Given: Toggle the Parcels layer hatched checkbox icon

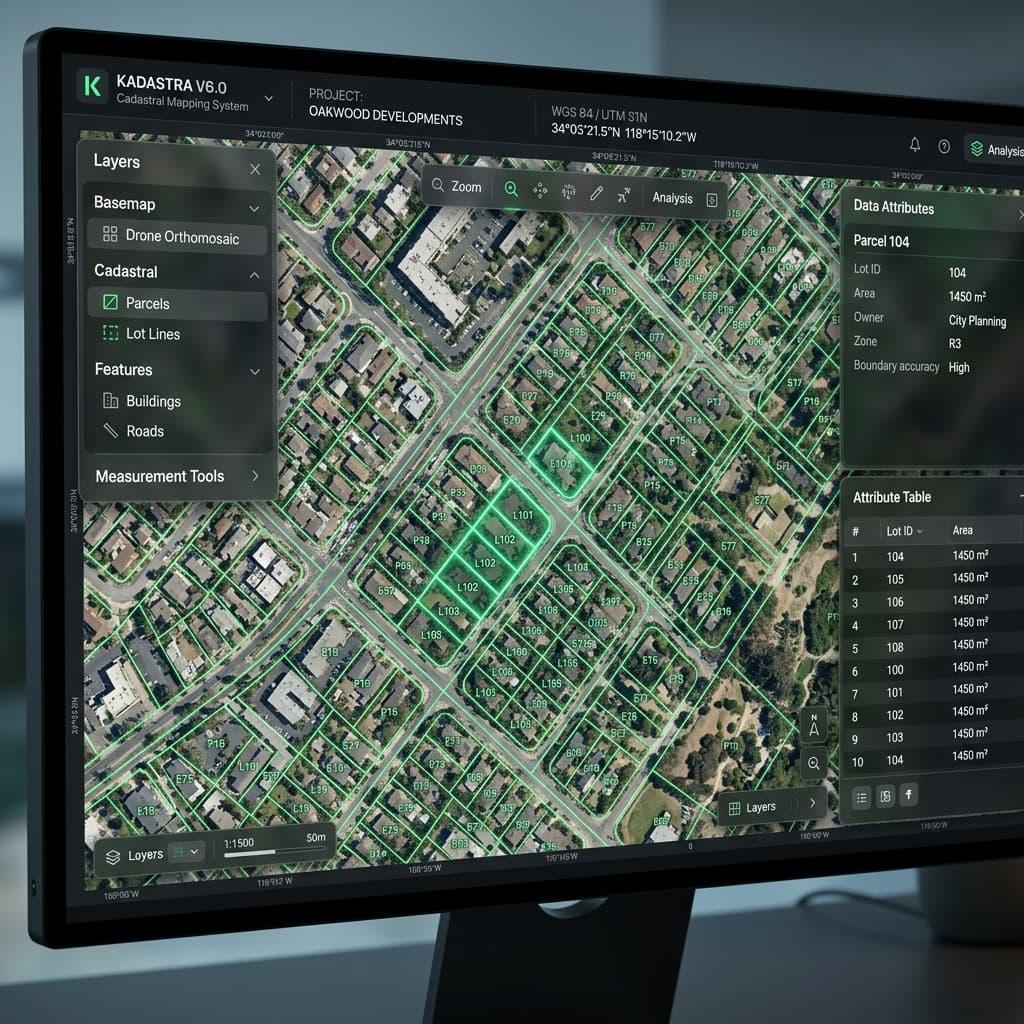Looking at the screenshot, I should point(110,302).
